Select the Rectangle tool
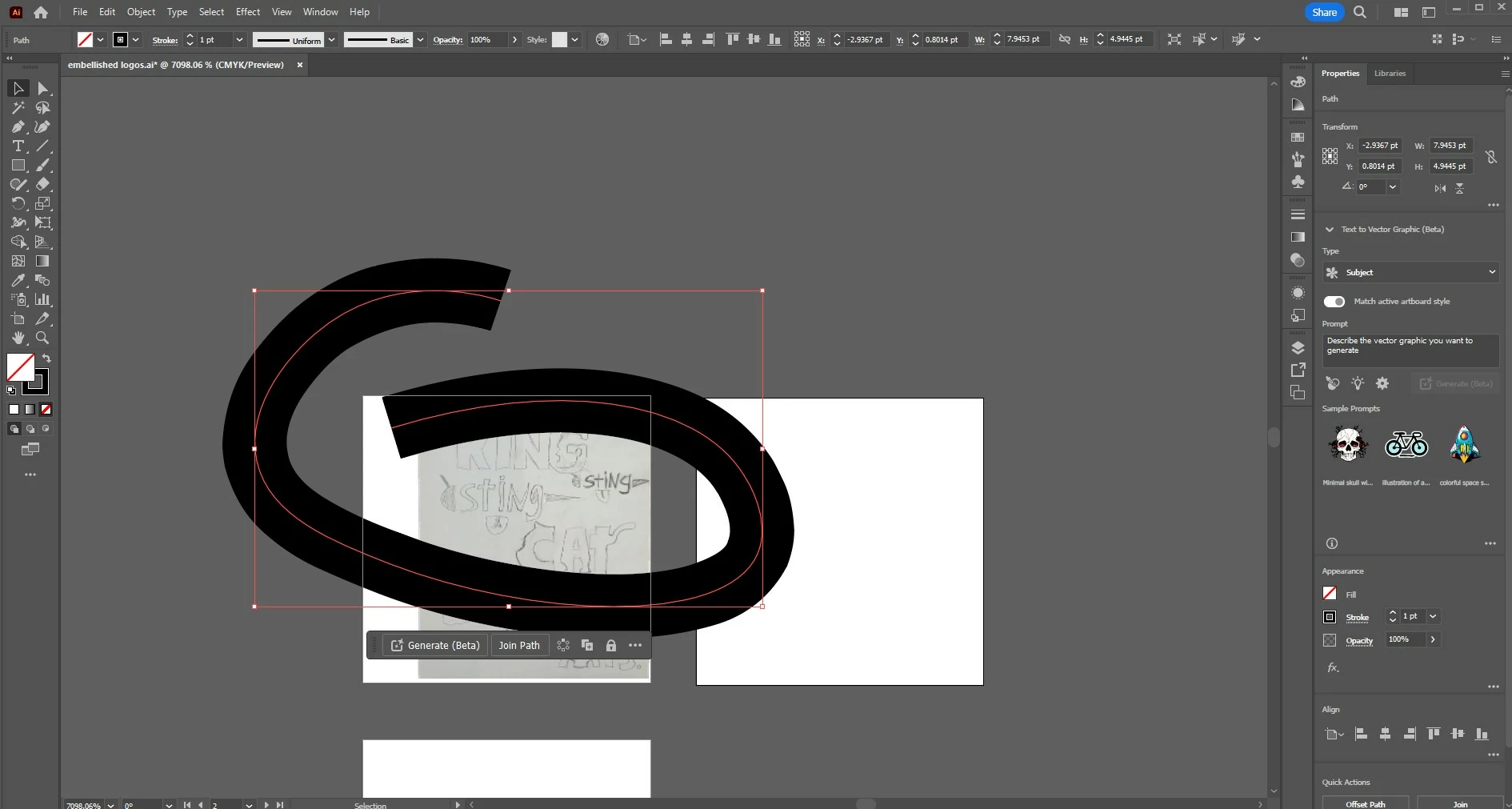Viewport: 1512px width, 809px height. click(18, 165)
